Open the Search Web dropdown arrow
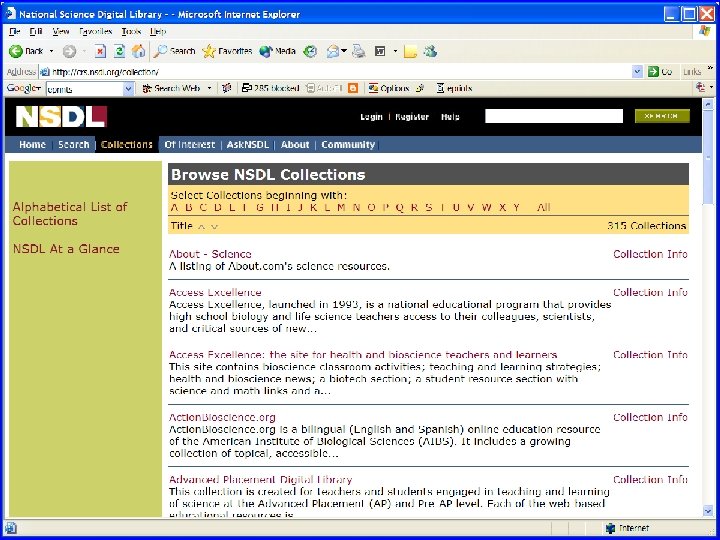Screen dimensions: 720x540 click(209, 88)
